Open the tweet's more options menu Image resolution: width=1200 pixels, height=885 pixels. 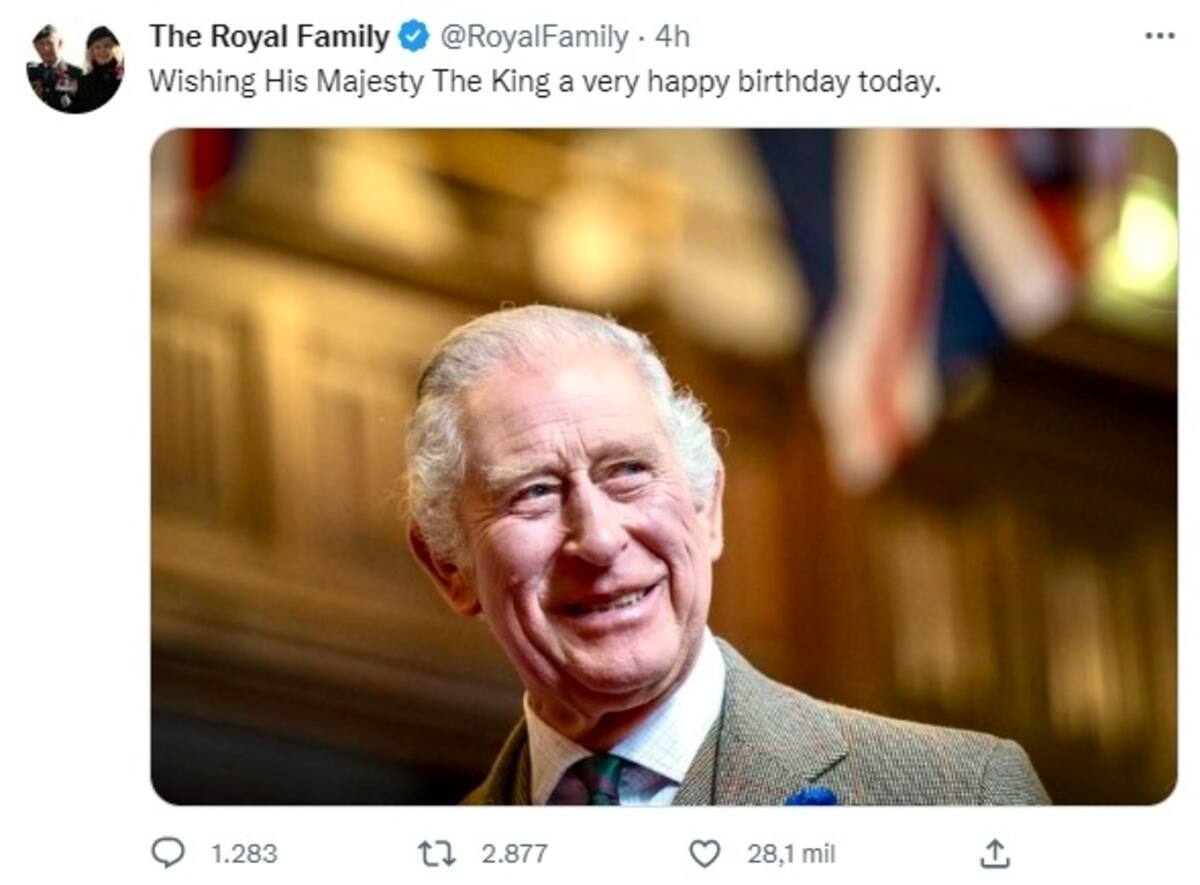[x=1159, y=36]
